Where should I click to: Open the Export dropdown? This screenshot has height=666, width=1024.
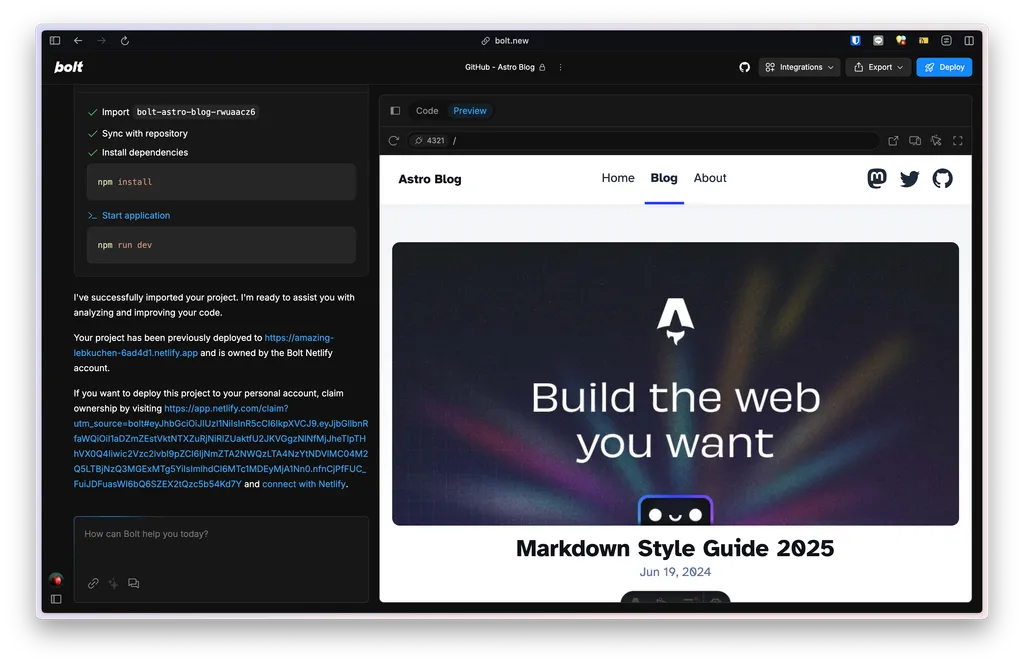(878, 67)
